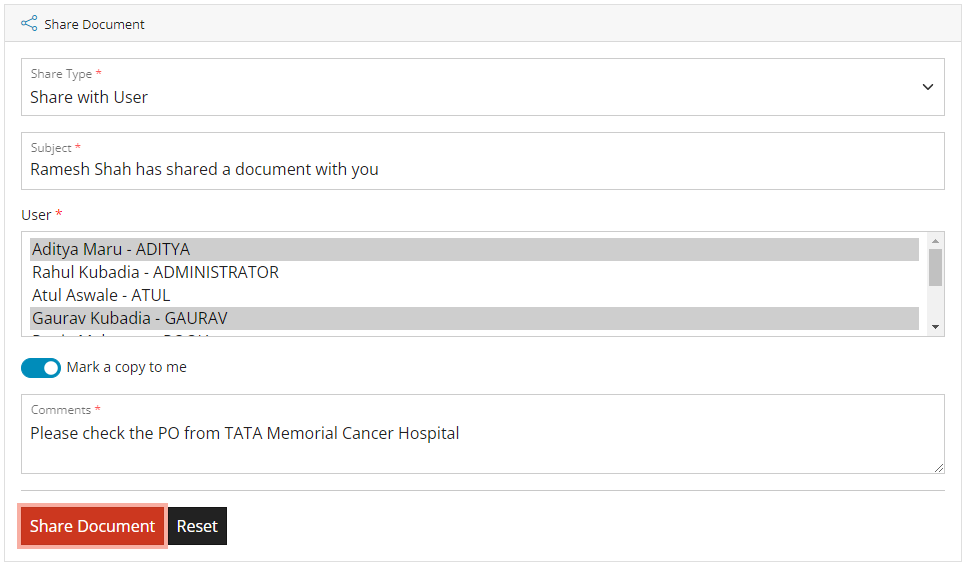Click the "Share with User" selected value
The width and height of the screenshot is (966, 578).
89,97
